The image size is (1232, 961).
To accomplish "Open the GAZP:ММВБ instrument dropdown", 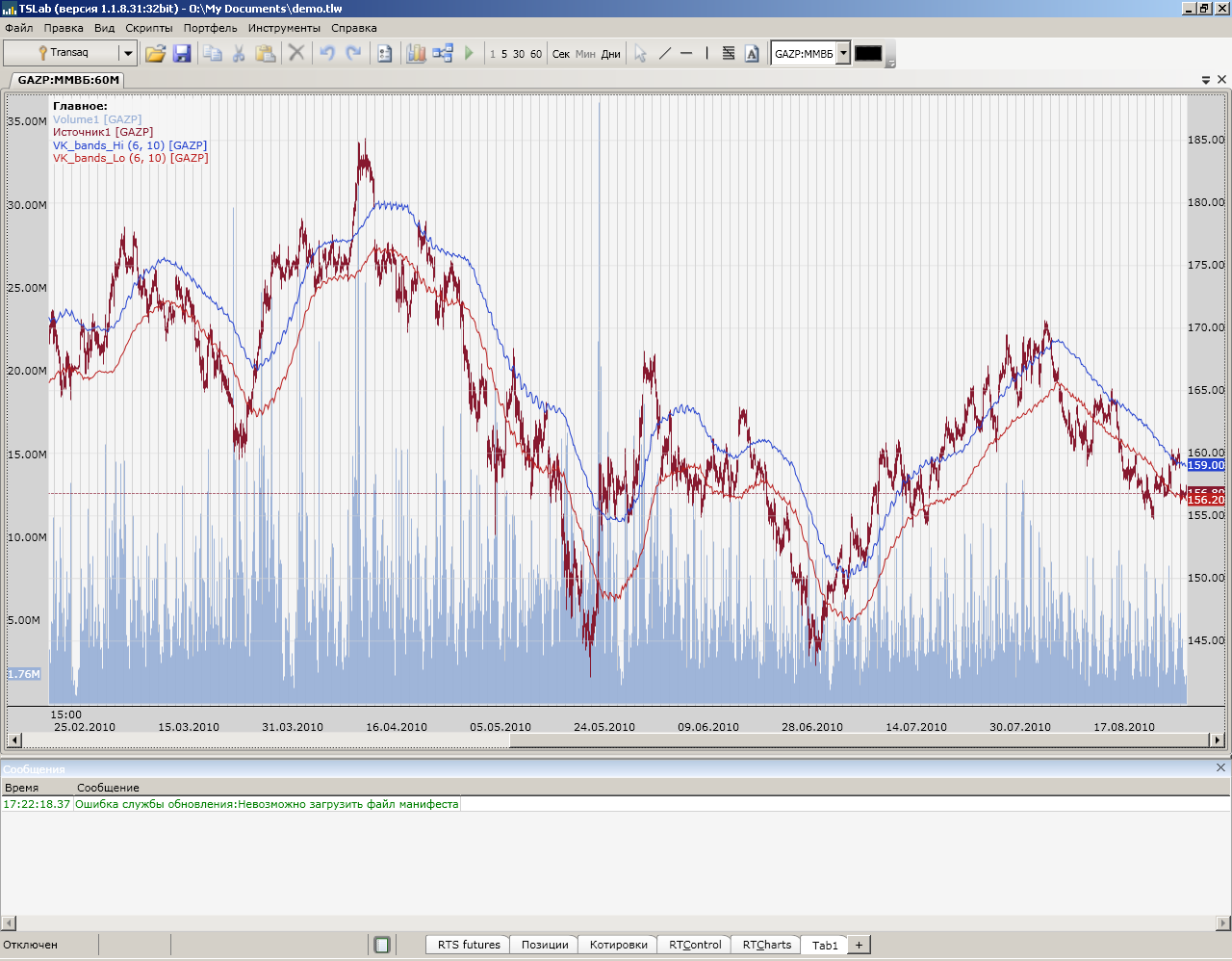I will [843, 53].
